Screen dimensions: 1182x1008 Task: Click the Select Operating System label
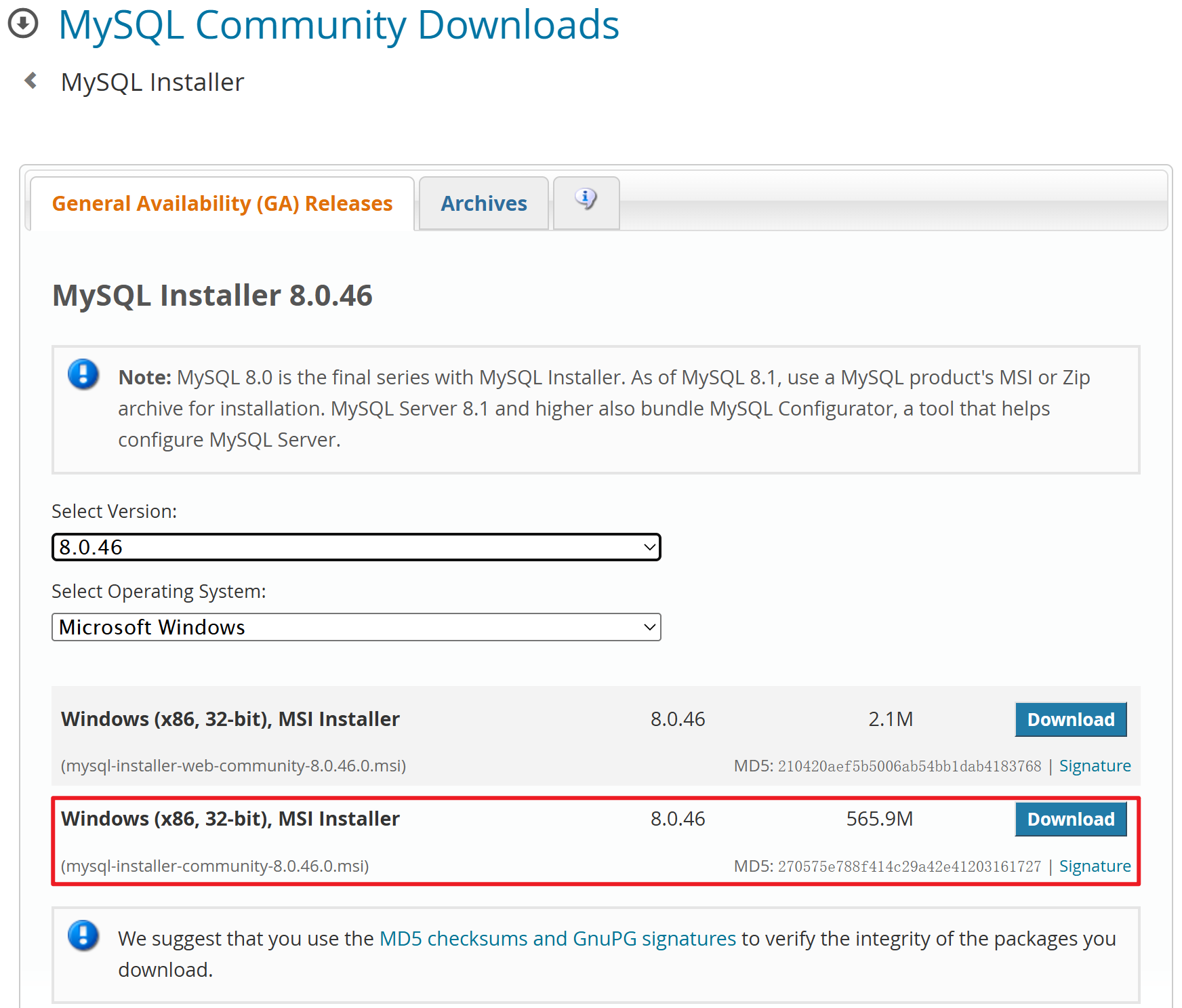click(159, 591)
